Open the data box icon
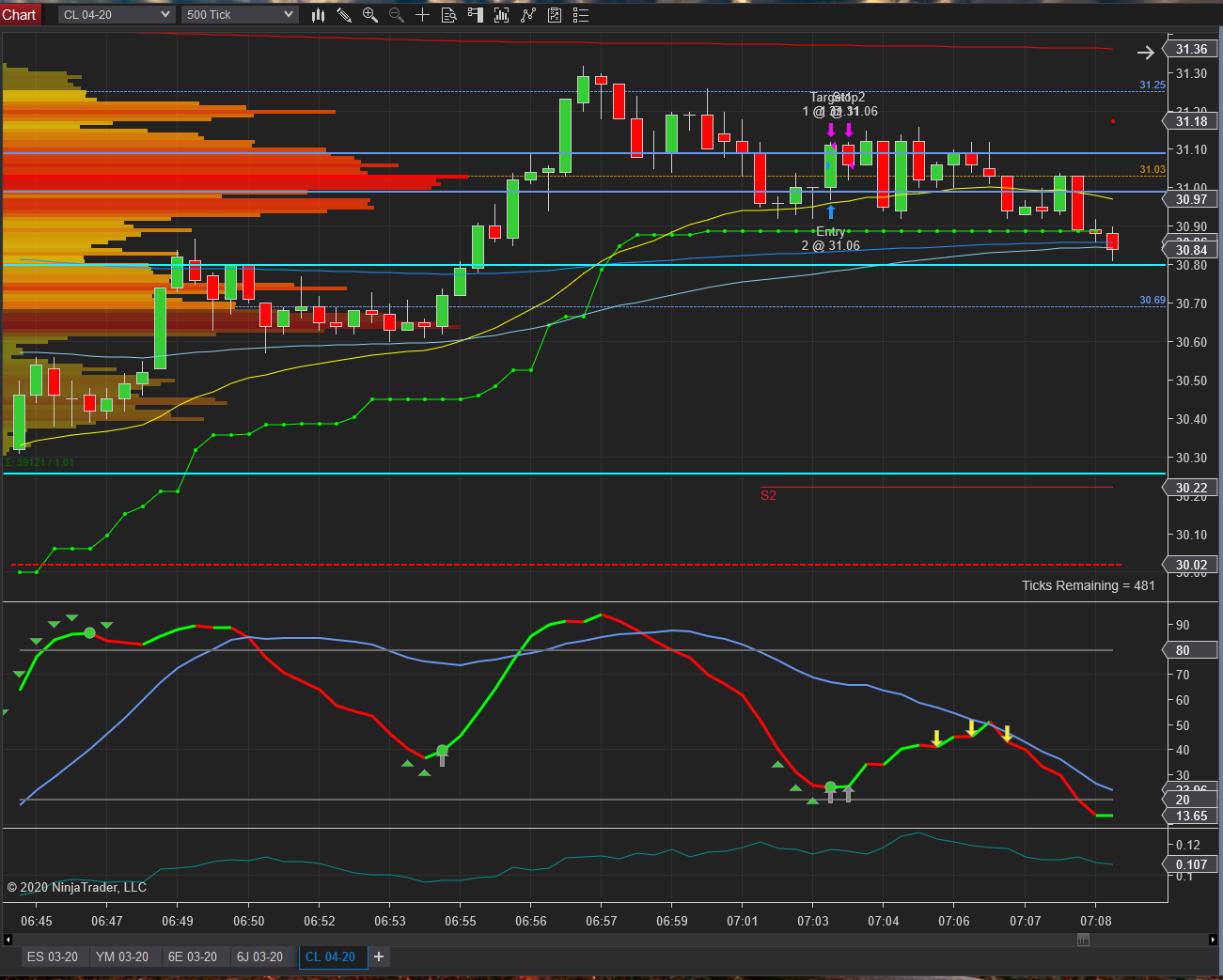This screenshot has width=1223, height=980. point(449,14)
